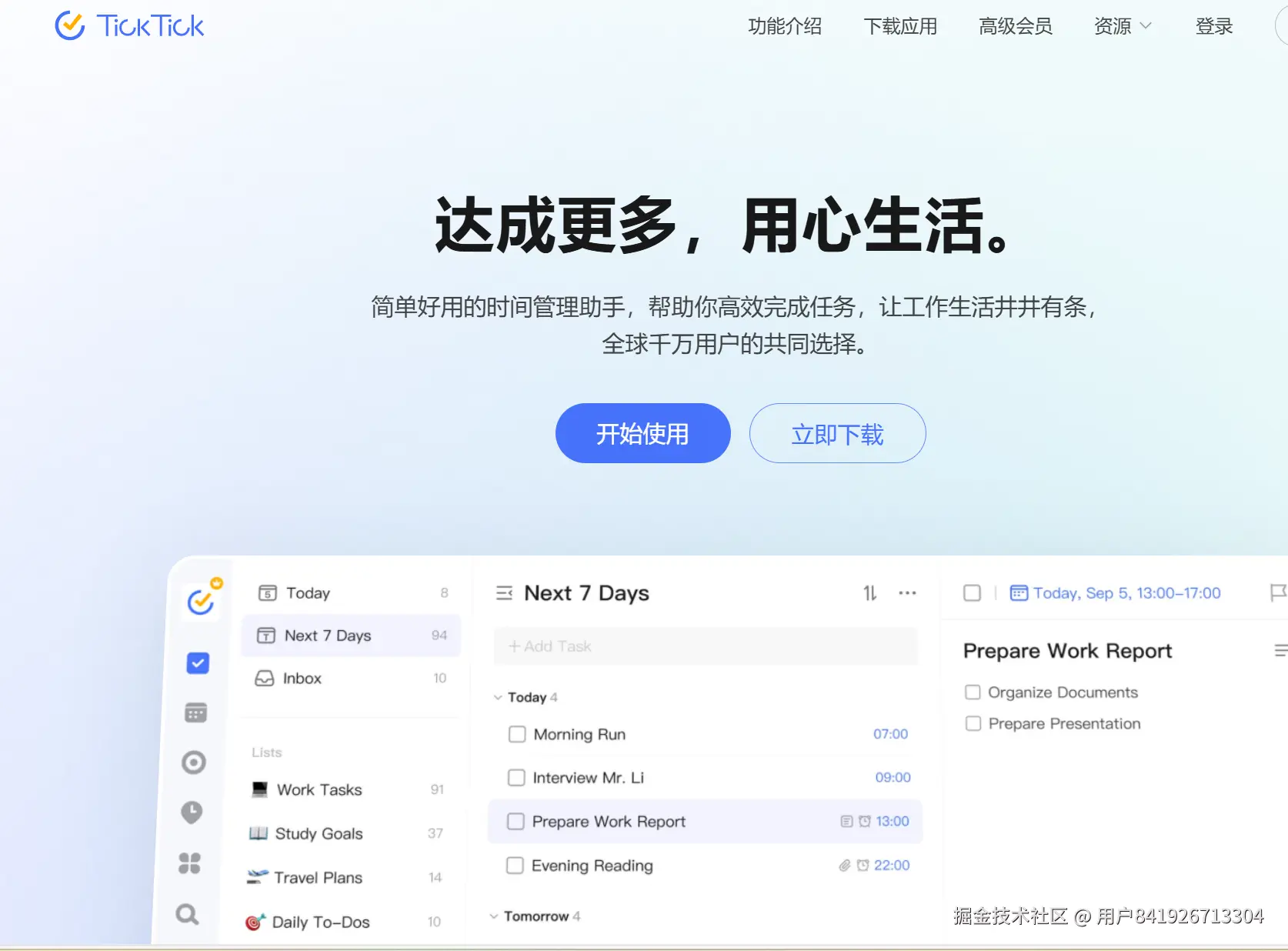The width and height of the screenshot is (1288, 951).
Task: Open the three-dots more options menu
Action: coord(907,593)
